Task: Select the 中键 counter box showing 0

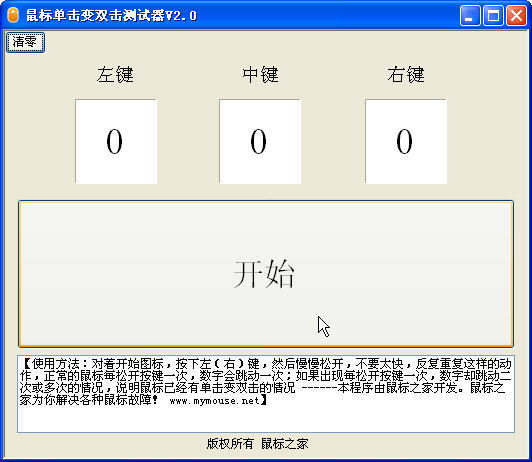Action: 260,141
